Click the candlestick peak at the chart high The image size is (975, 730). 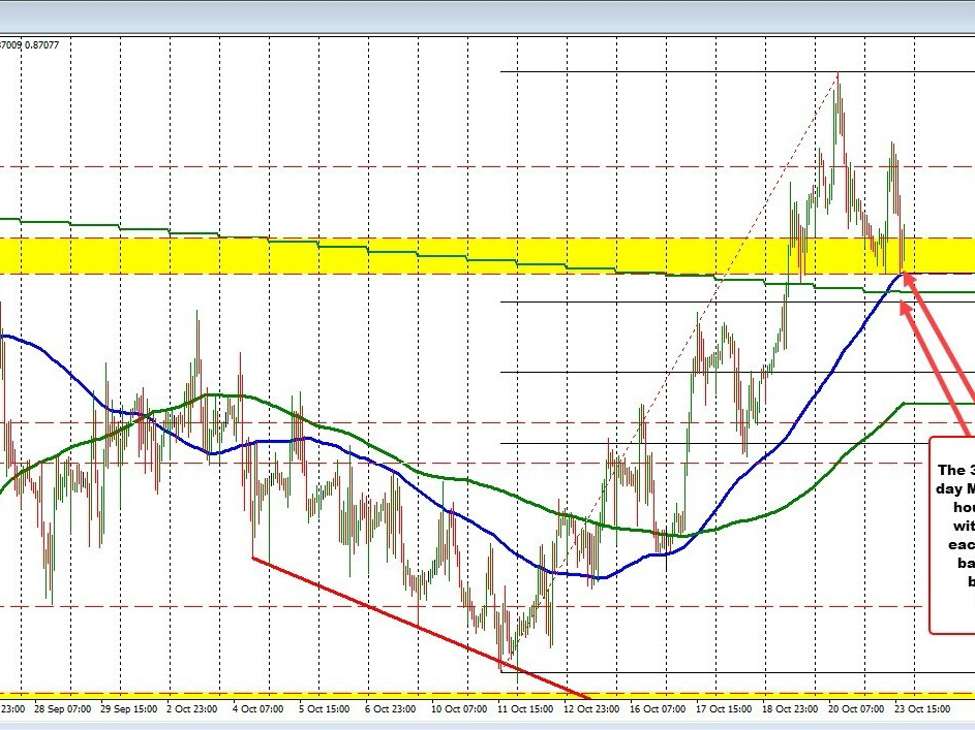point(837,78)
